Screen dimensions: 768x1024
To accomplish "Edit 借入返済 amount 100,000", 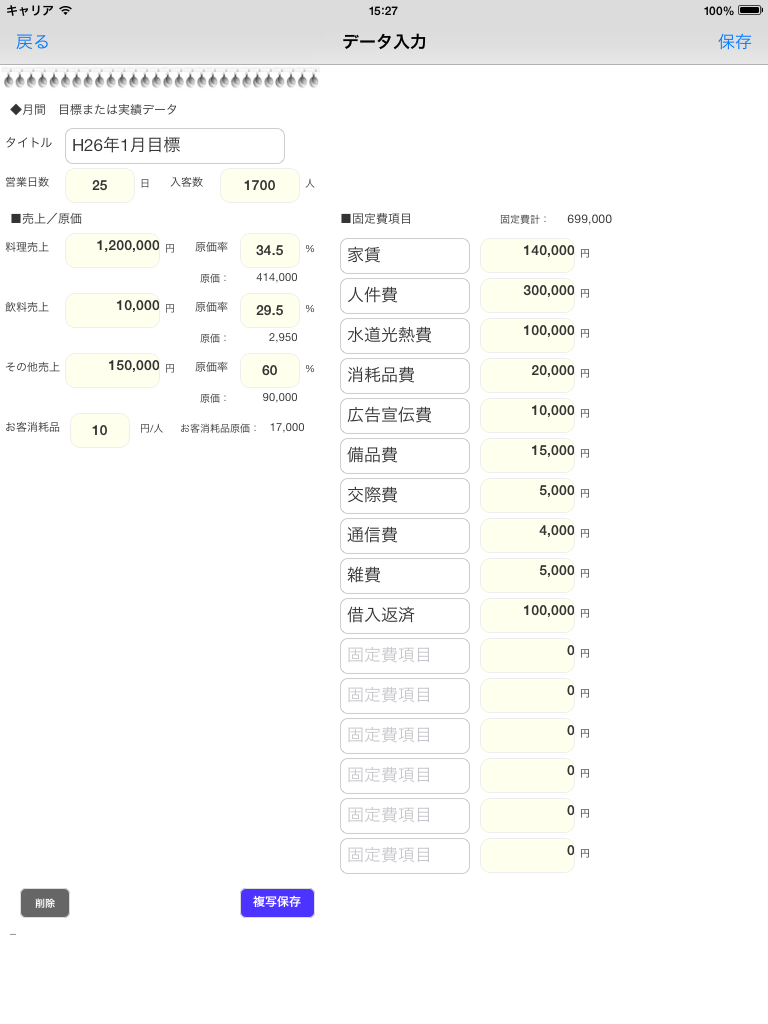I will [528, 615].
